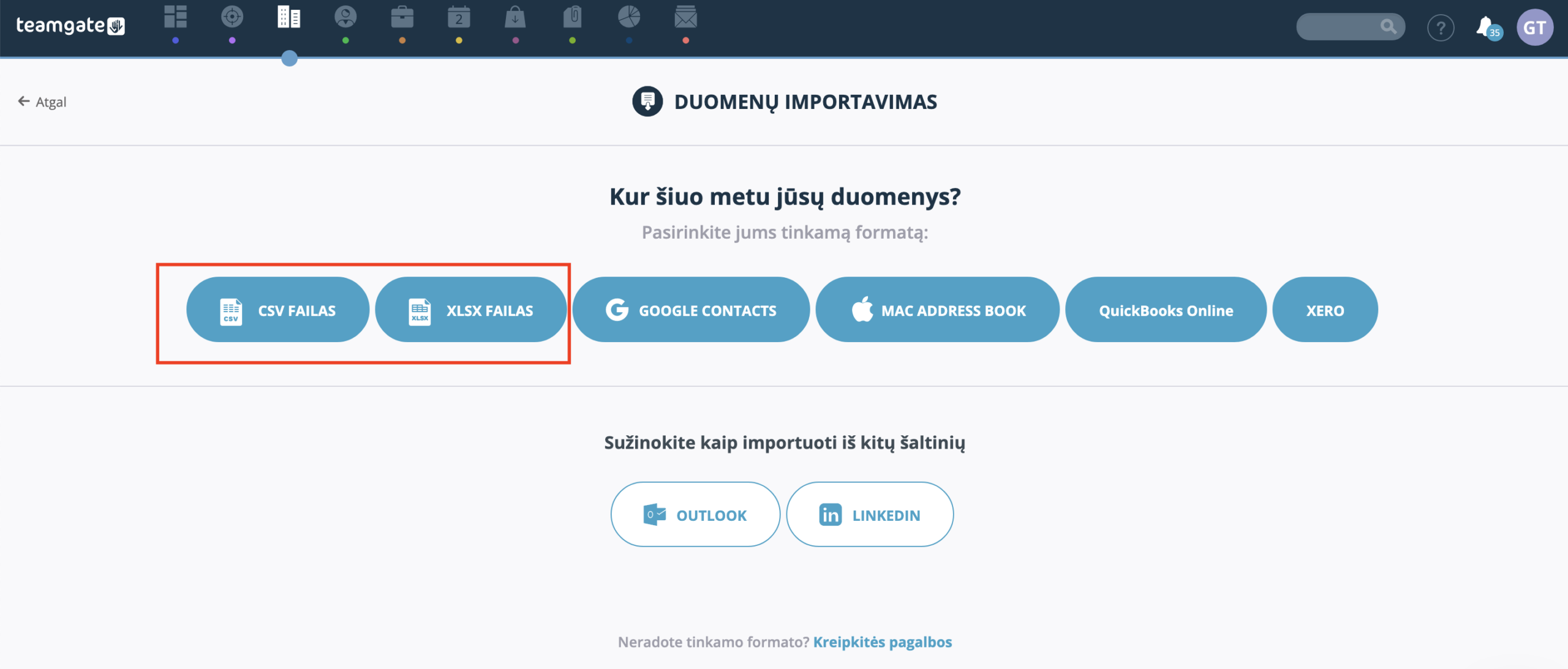Select XERO import
Image resolution: width=1568 pixels, height=669 pixels.
1325,310
